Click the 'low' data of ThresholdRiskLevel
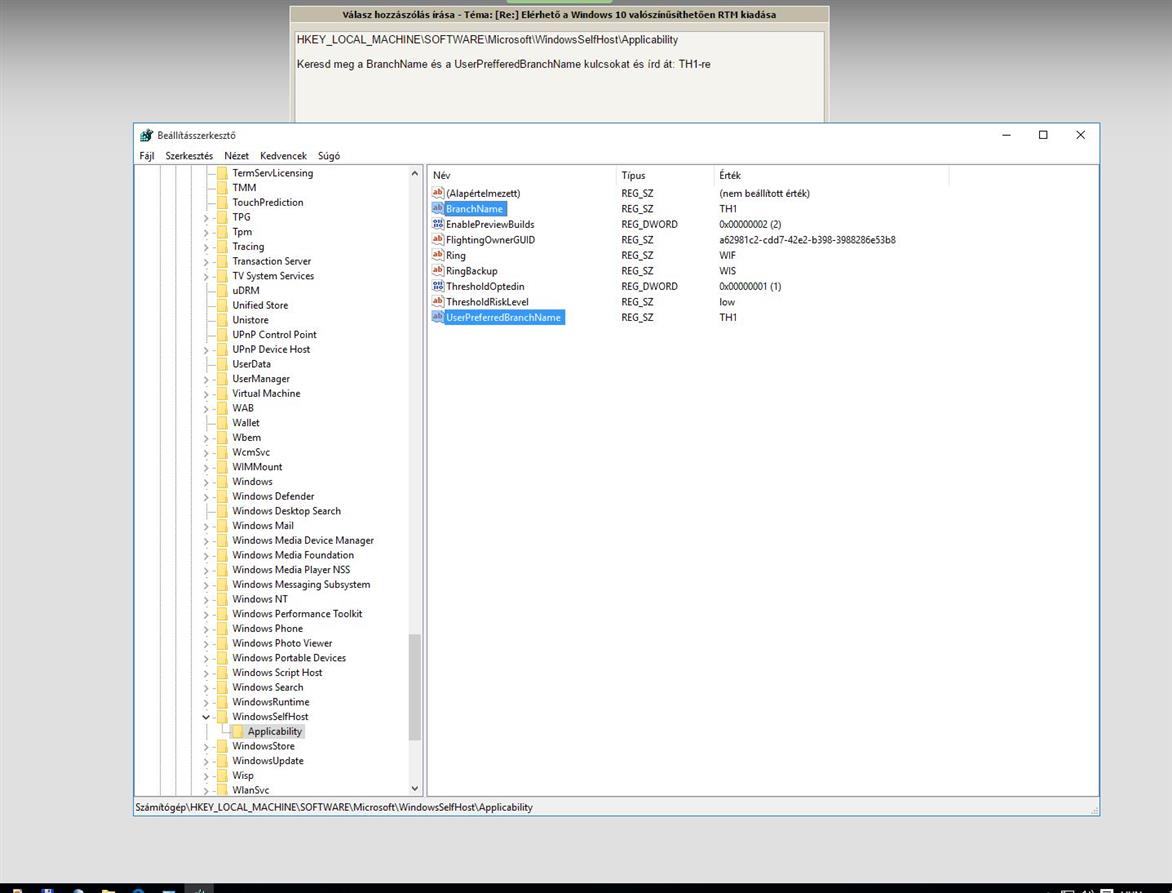Image resolution: width=1172 pixels, height=893 pixels. click(727, 302)
